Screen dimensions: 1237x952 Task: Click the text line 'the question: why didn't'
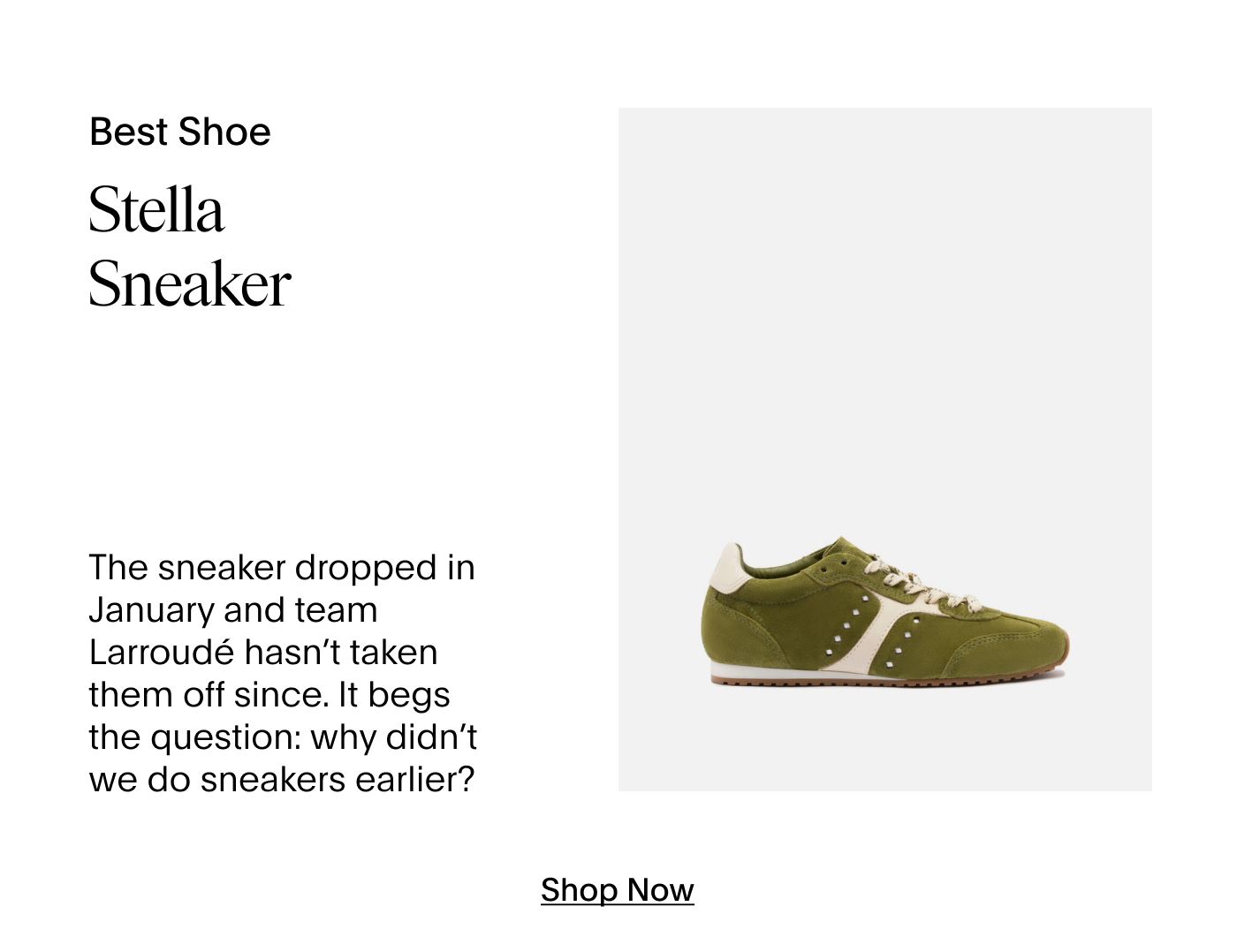click(x=283, y=737)
